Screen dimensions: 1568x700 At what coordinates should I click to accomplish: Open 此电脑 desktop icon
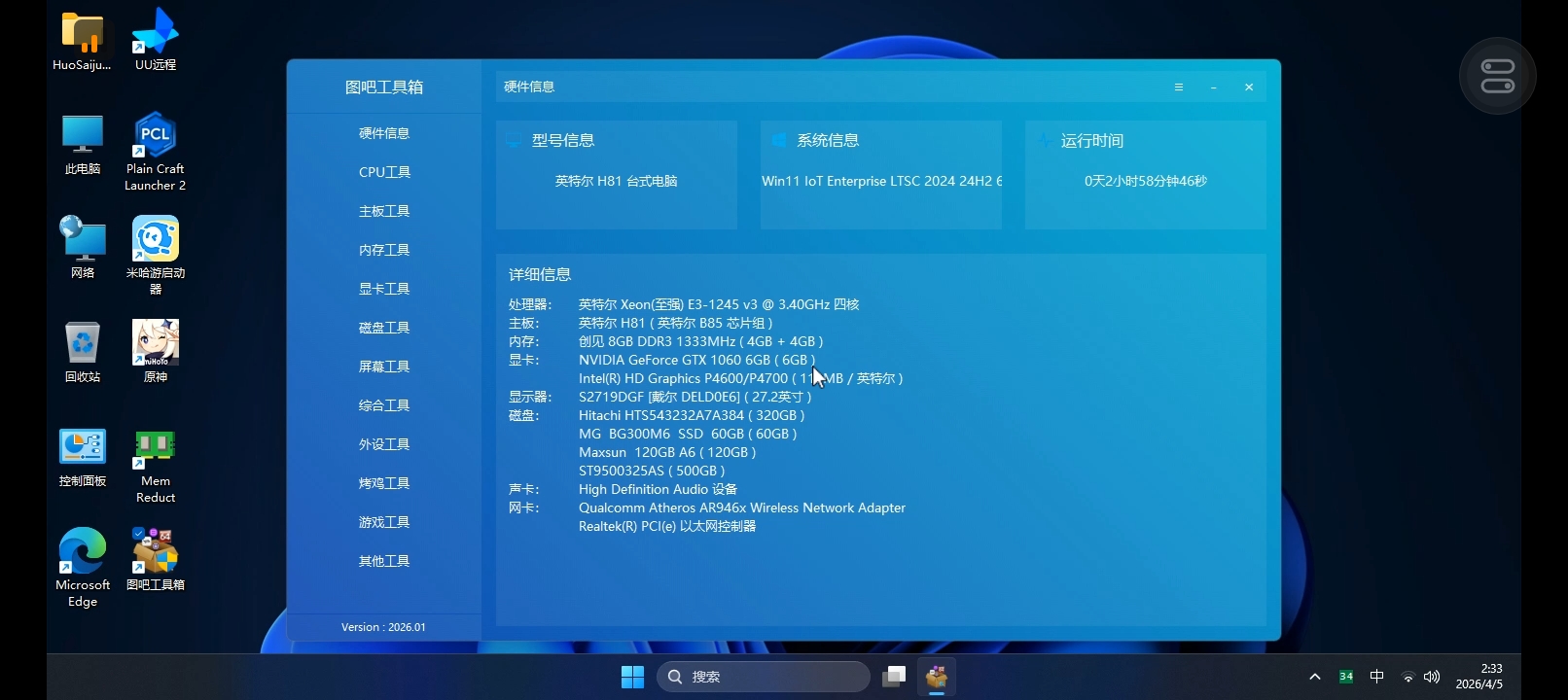pyautogui.click(x=83, y=145)
